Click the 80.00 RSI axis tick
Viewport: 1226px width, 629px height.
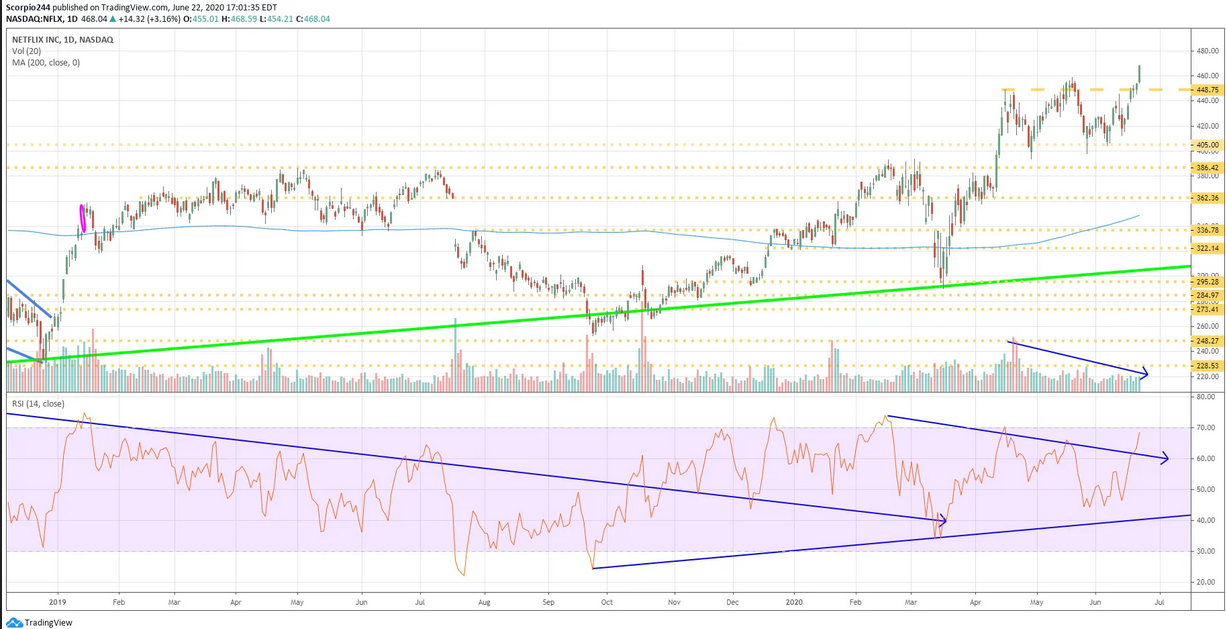coord(1204,397)
